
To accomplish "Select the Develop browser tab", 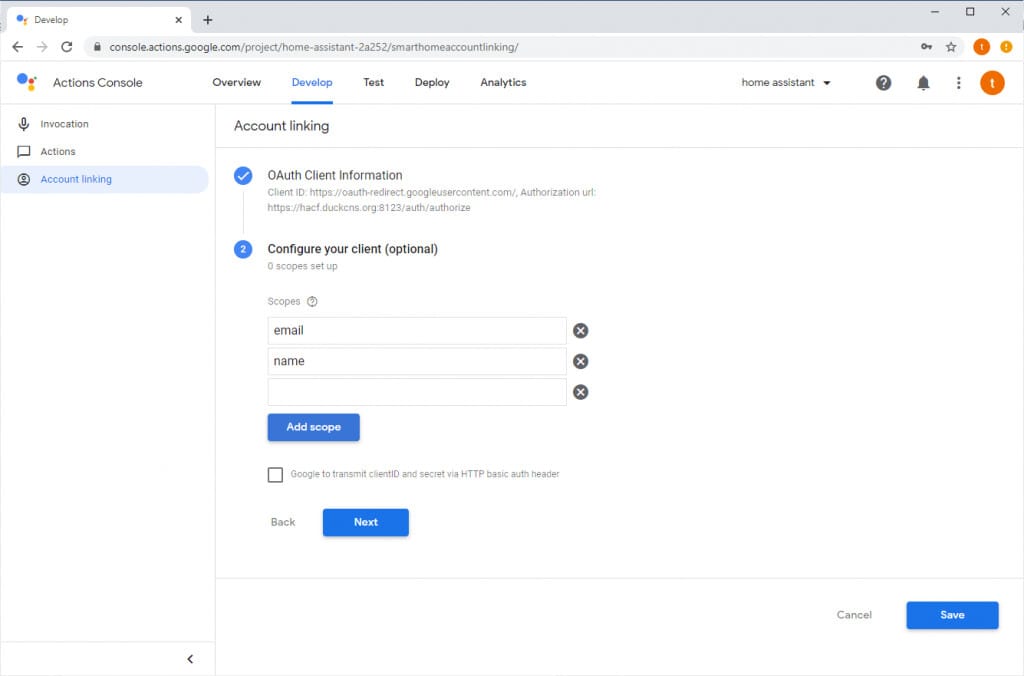I will pos(99,20).
